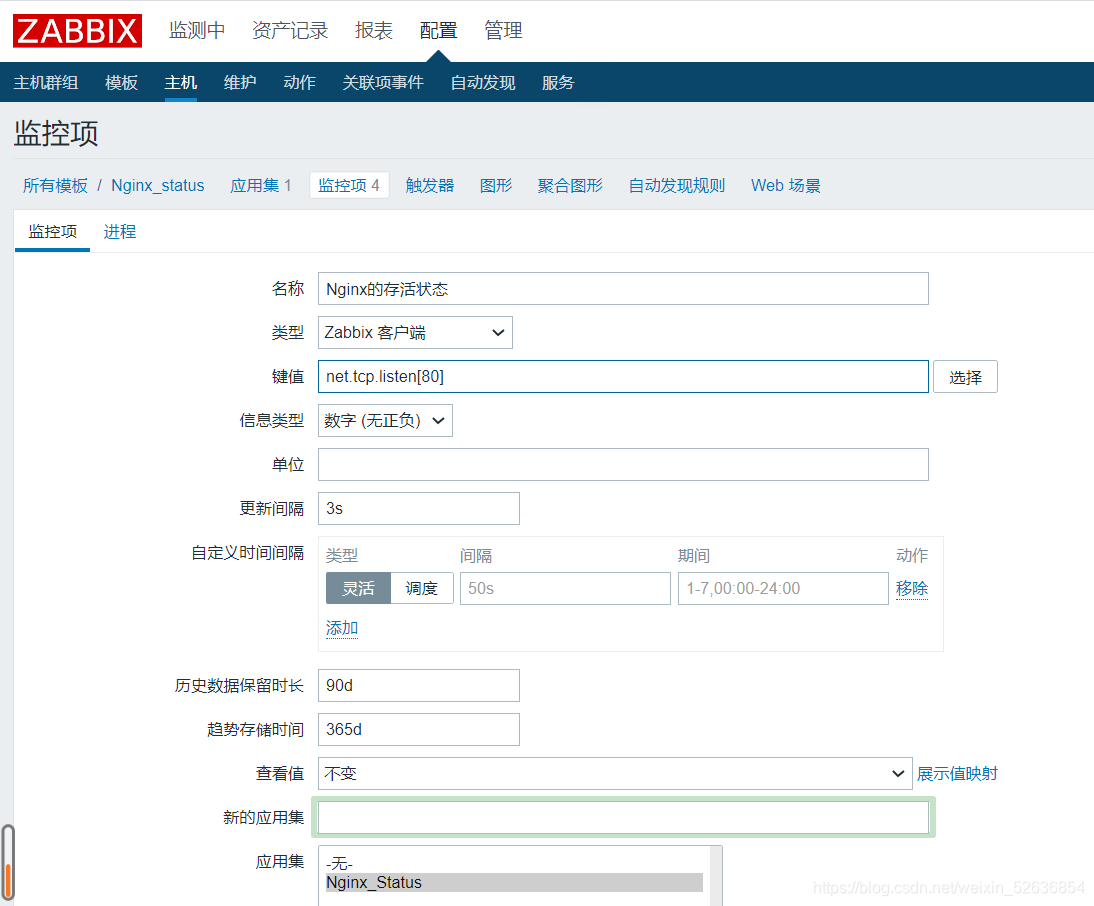Open 展示值映射 link

click(x=957, y=773)
